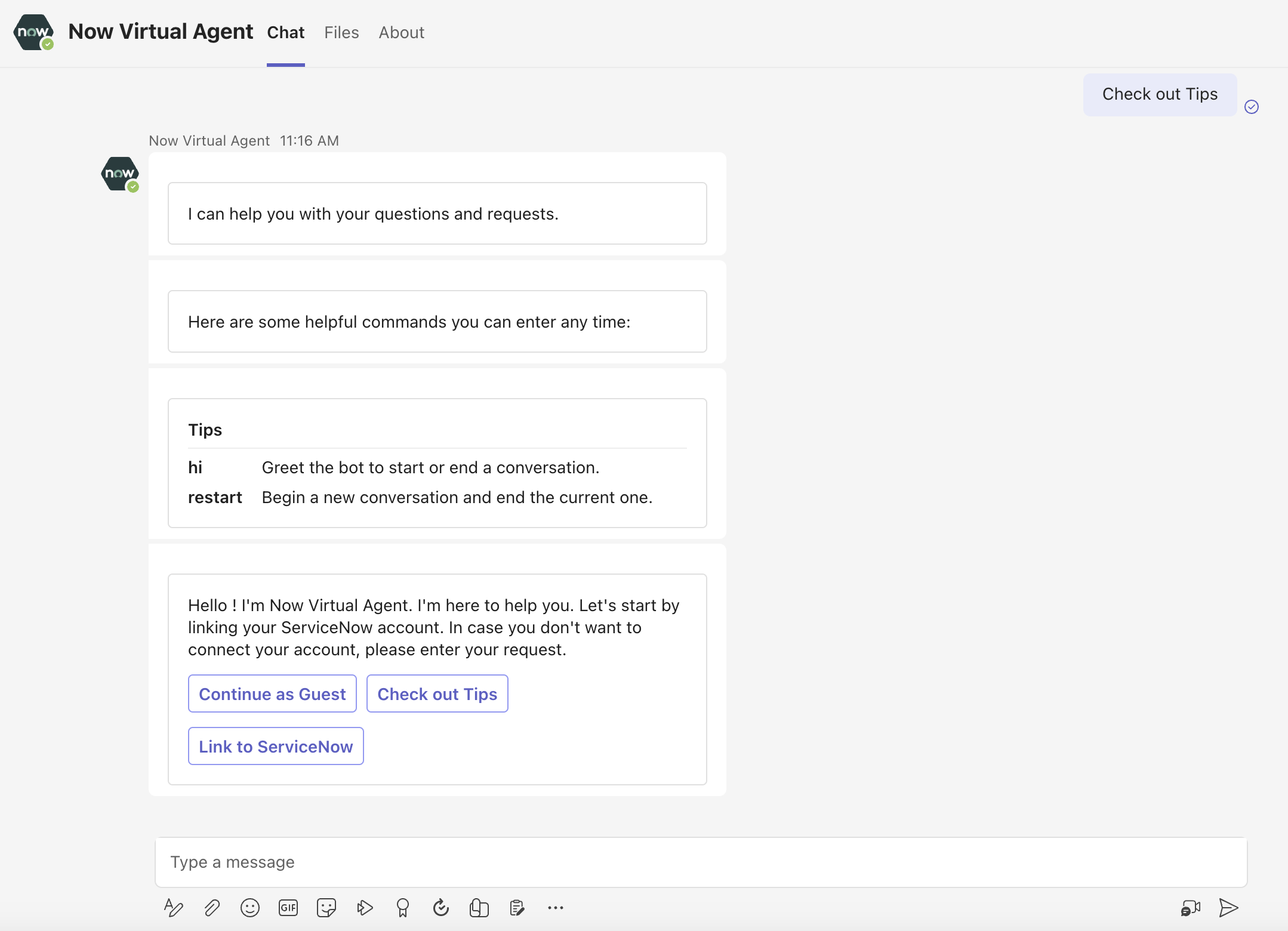1288x931 pixels.
Task: Click the 'restart' command in Tips
Action: click(x=215, y=498)
